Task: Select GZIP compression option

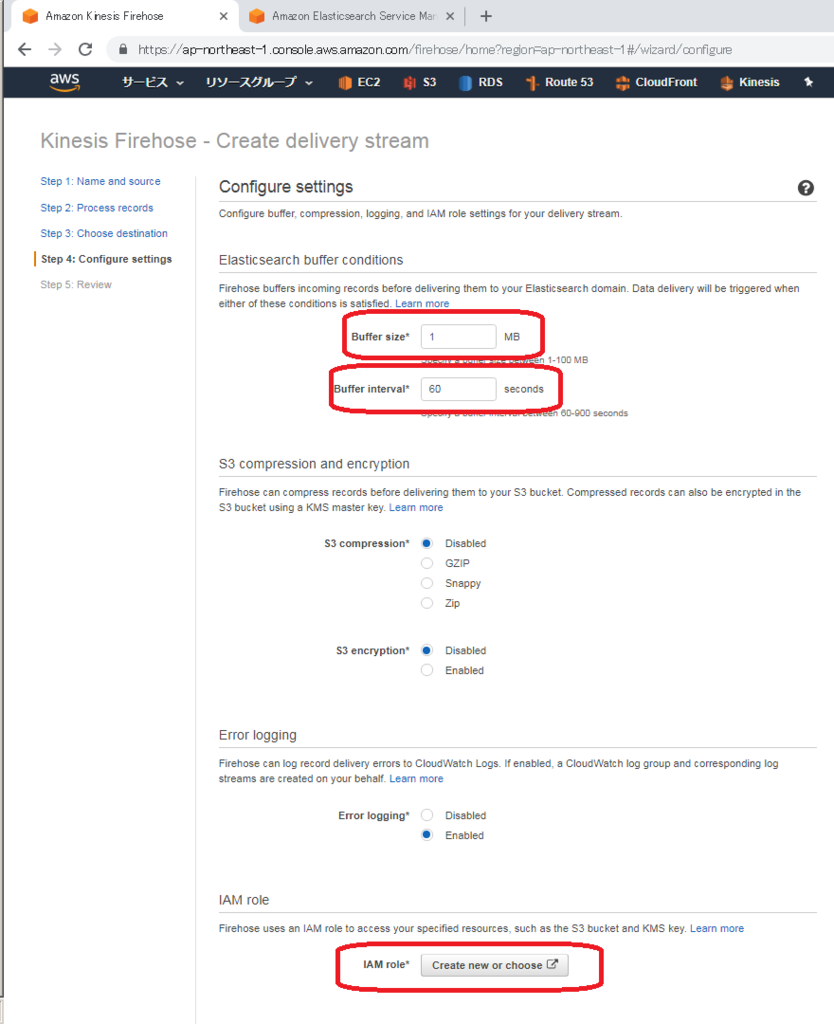Action: coord(427,563)
